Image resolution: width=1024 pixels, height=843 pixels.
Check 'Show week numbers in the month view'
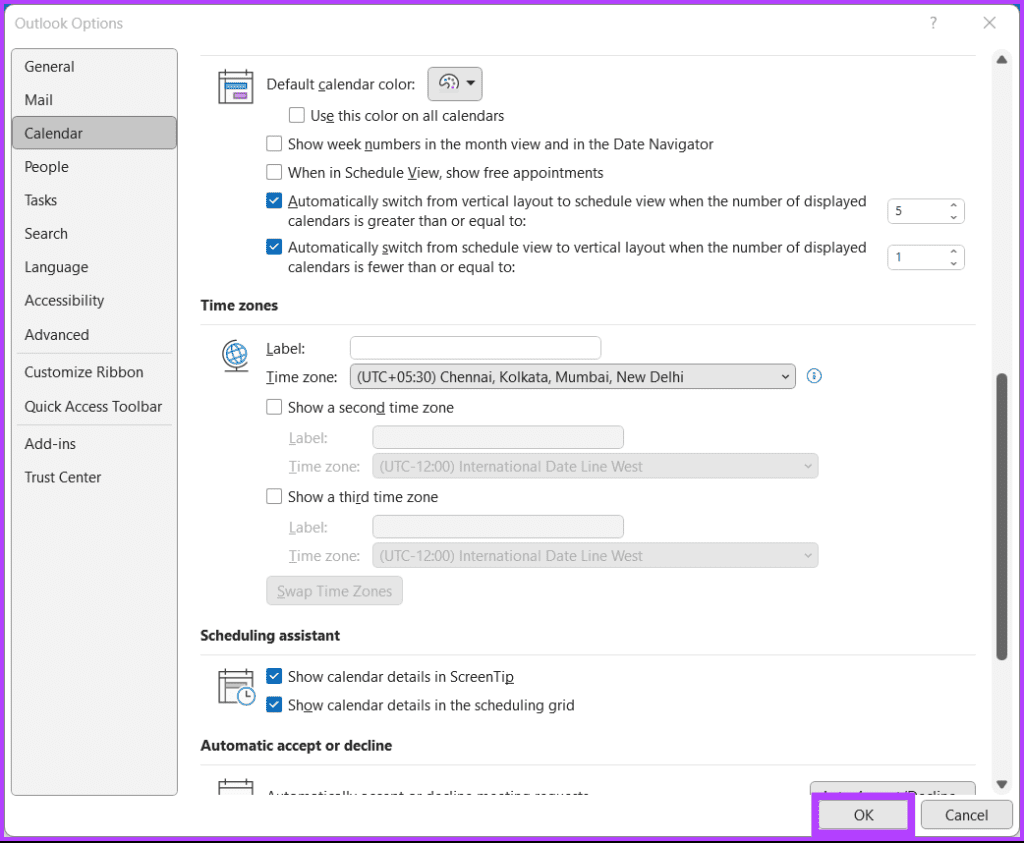pos(274,144)
